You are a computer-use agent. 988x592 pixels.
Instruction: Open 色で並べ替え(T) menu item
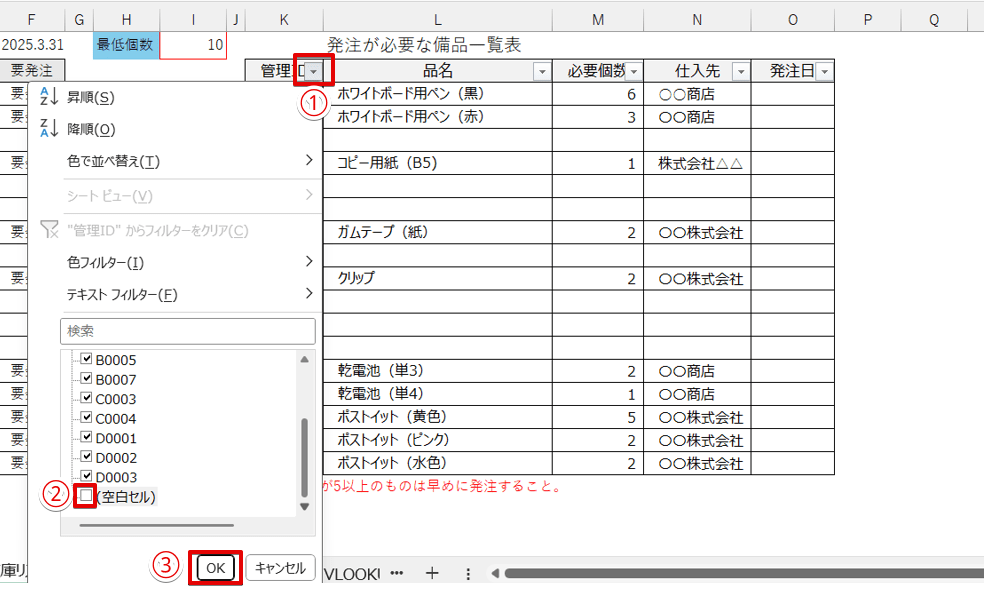(175, 161)
